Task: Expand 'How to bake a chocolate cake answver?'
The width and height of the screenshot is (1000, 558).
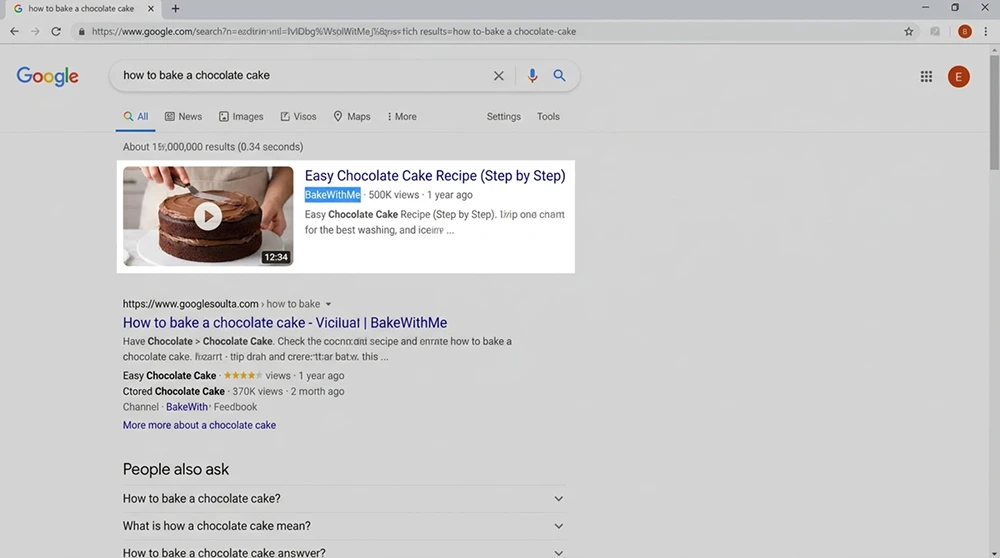Action: click(x=344, y=552)
